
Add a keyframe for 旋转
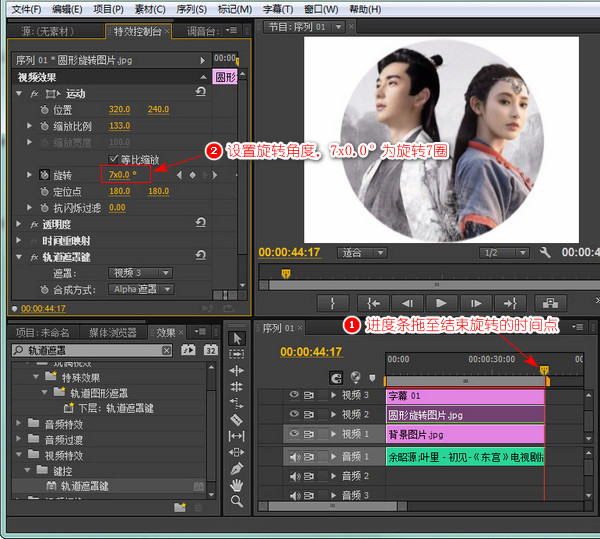[192, 175]
